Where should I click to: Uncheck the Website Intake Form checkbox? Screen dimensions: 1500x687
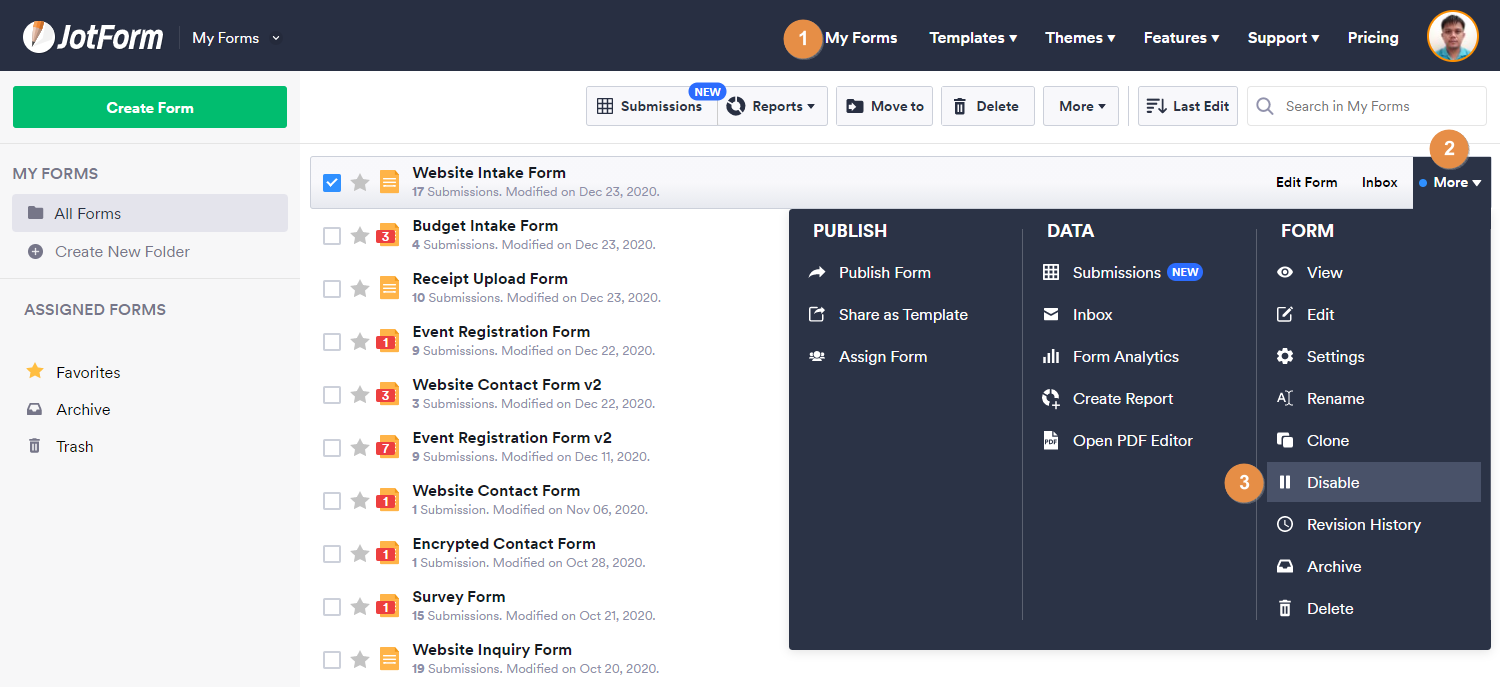(332, 183)
